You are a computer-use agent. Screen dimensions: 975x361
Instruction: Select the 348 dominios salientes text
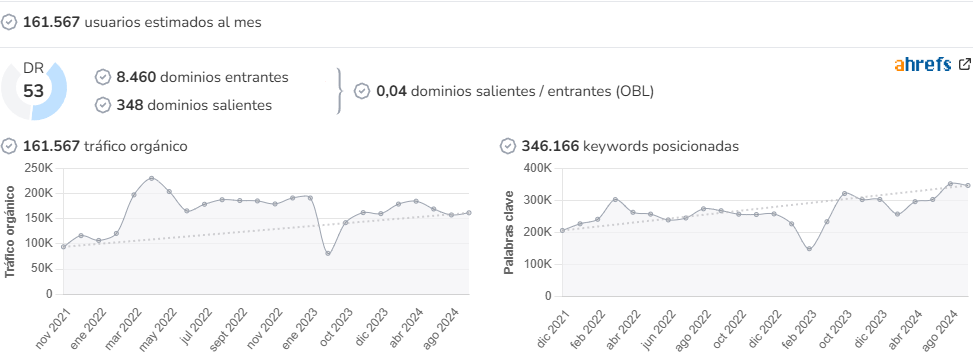click(x=194, y=105)
